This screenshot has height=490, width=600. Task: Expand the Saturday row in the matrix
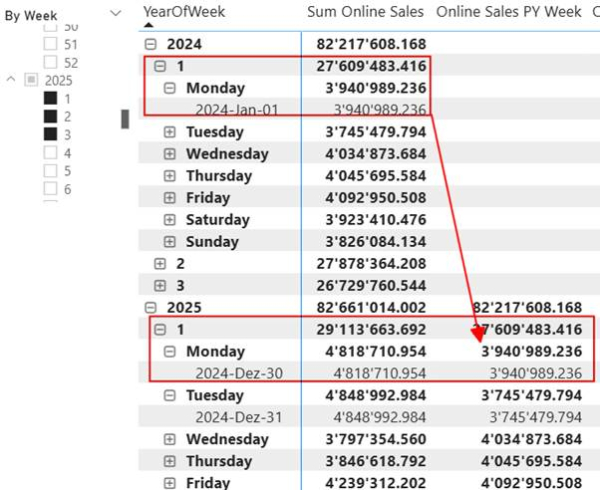pos(169,220)
